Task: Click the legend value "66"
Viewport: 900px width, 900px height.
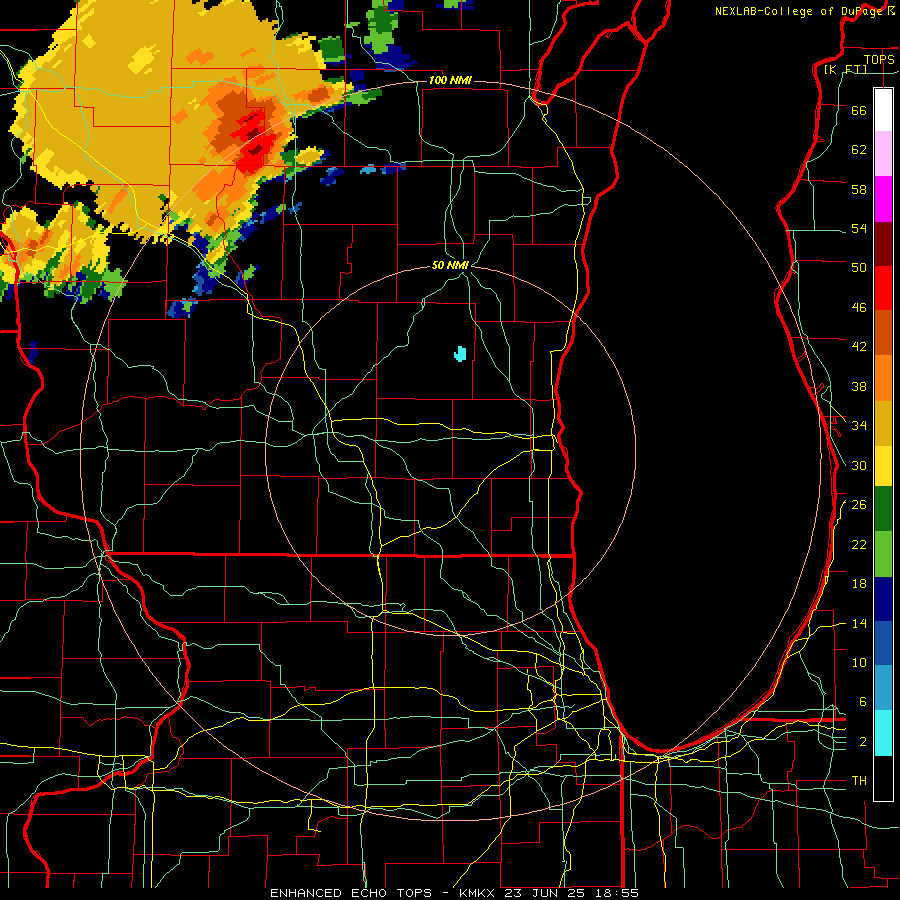Action: click(859, 110)
